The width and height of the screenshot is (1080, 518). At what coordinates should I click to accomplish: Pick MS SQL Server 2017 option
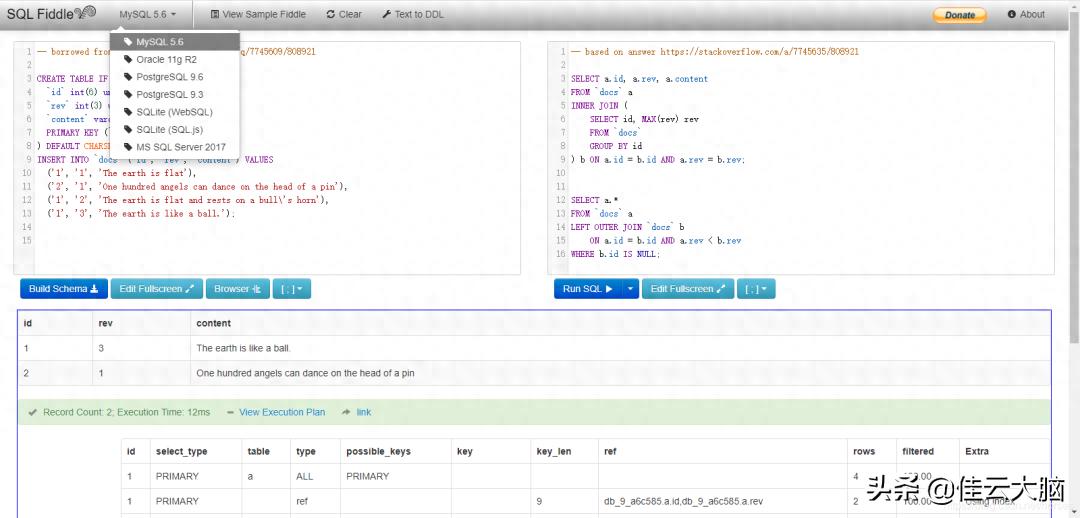click(181, 147)
